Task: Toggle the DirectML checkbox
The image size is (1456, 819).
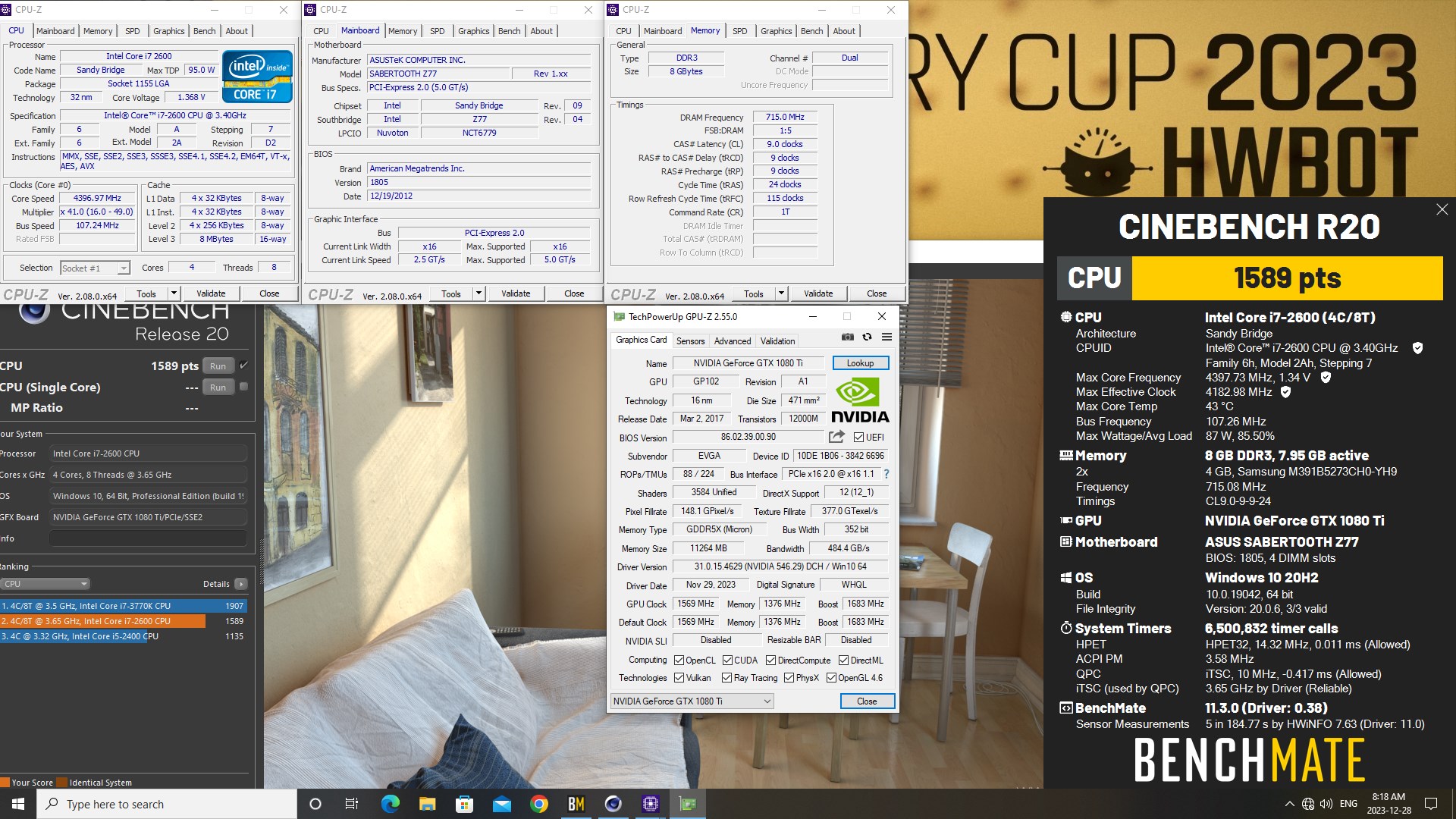Action: 843,661
